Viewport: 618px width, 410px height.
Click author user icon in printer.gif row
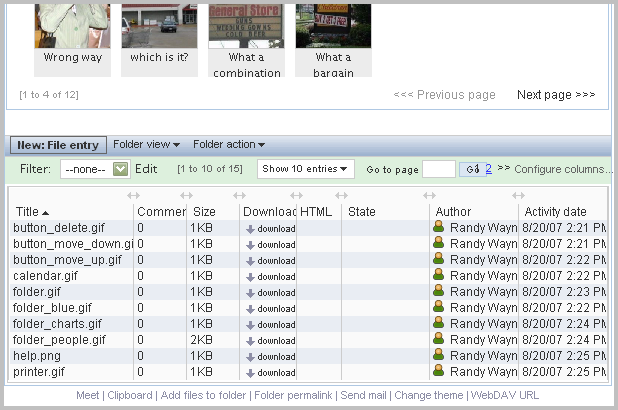[438, 370]
